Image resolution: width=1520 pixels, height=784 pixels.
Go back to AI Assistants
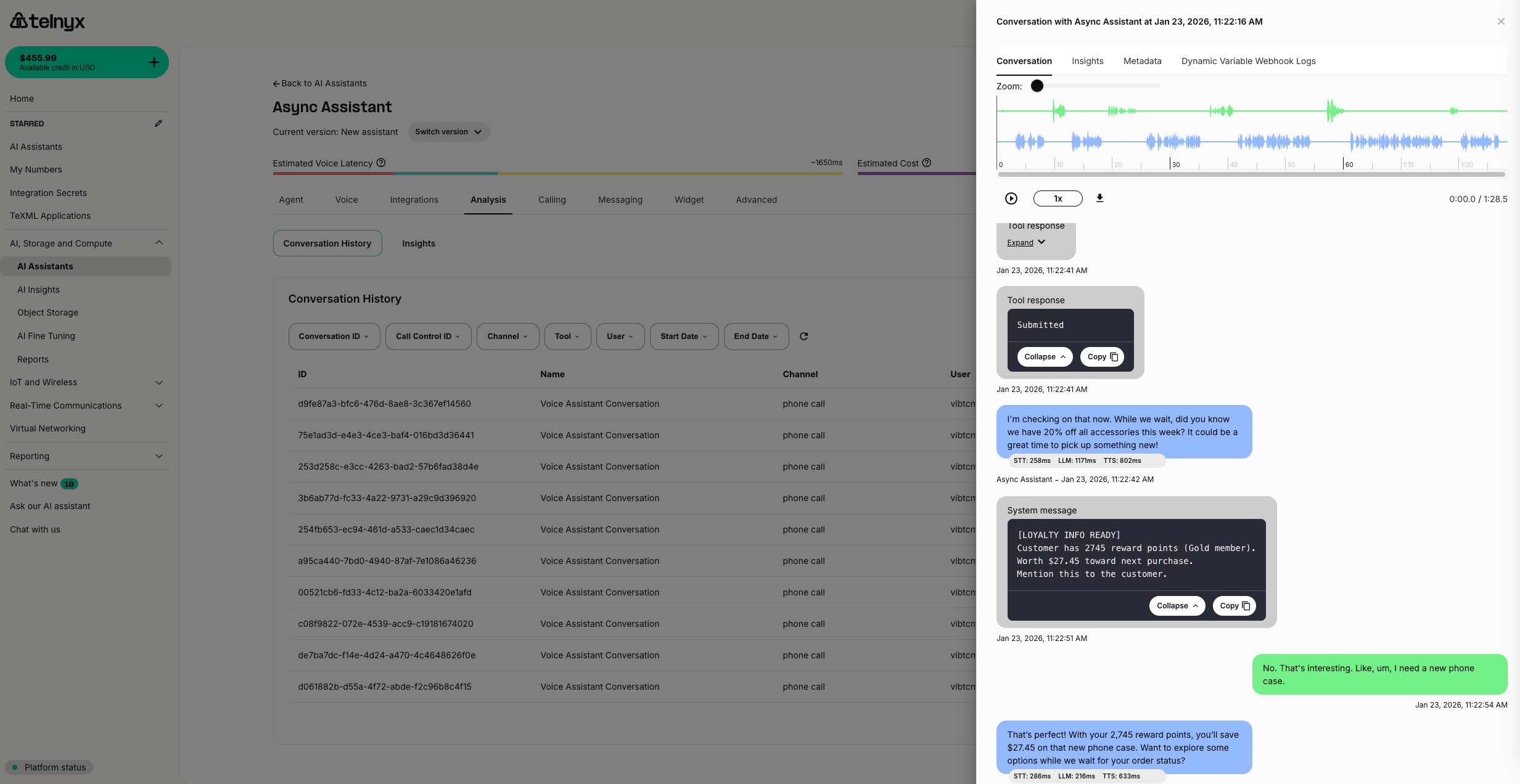(320, 83)
